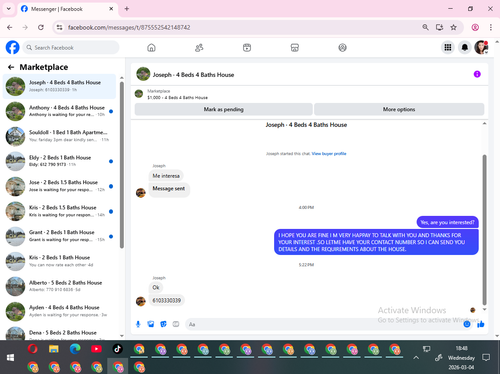Viewport: 500px width, 374px height.
Task: Open Windows Start menu
Action: click(10, 357)
